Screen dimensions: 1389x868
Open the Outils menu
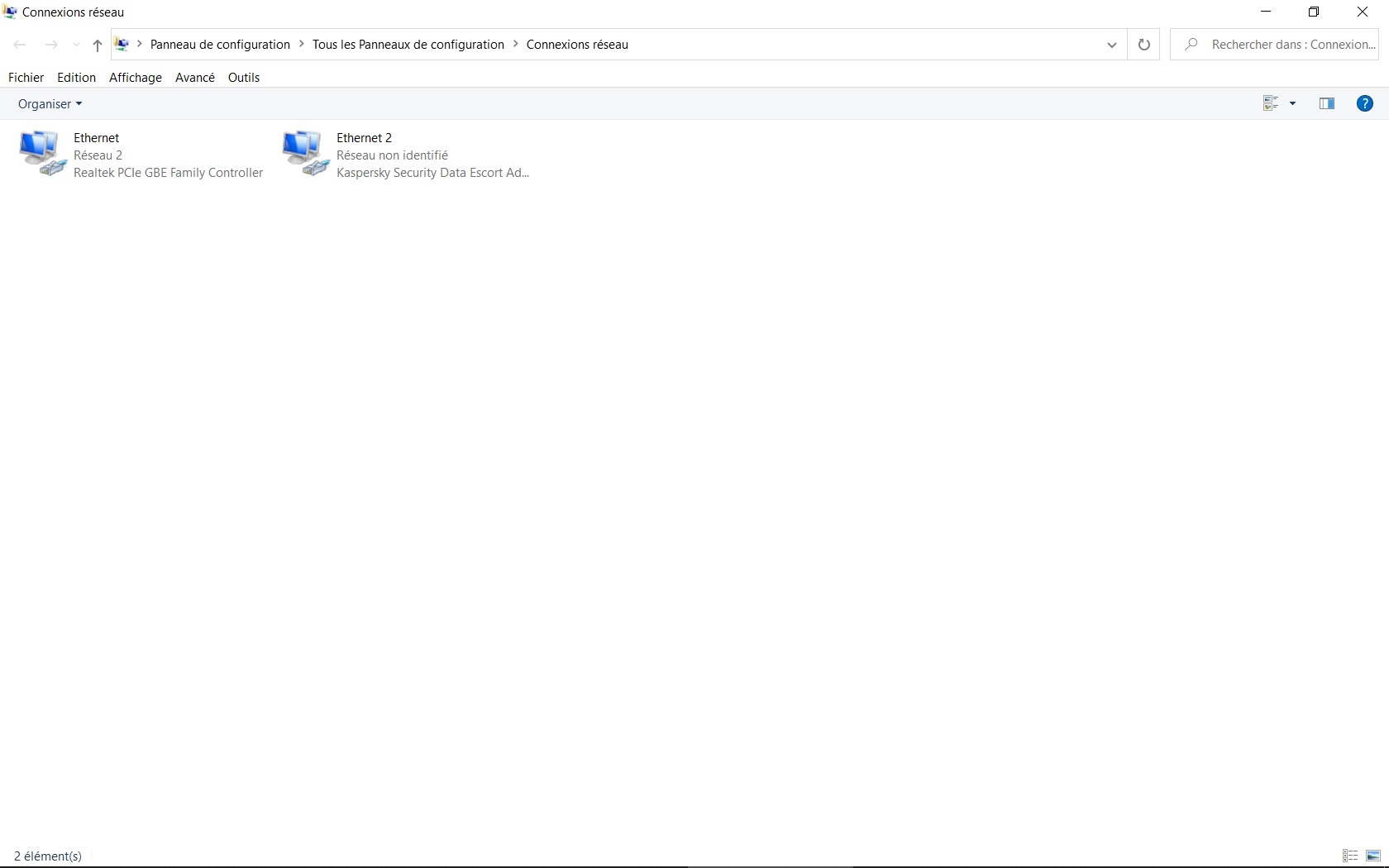coord(244,78)
